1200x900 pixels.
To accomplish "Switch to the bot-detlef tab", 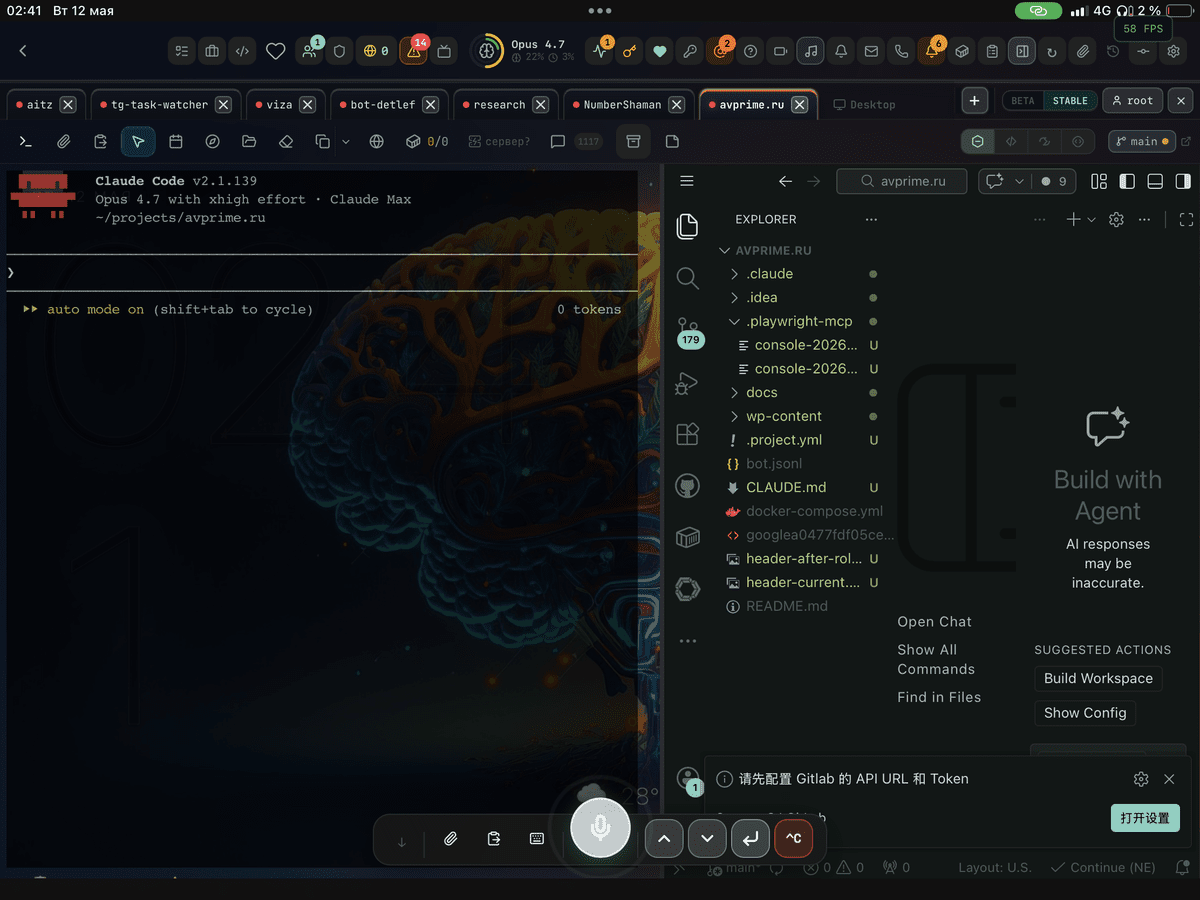I will (x=382, y=104).
